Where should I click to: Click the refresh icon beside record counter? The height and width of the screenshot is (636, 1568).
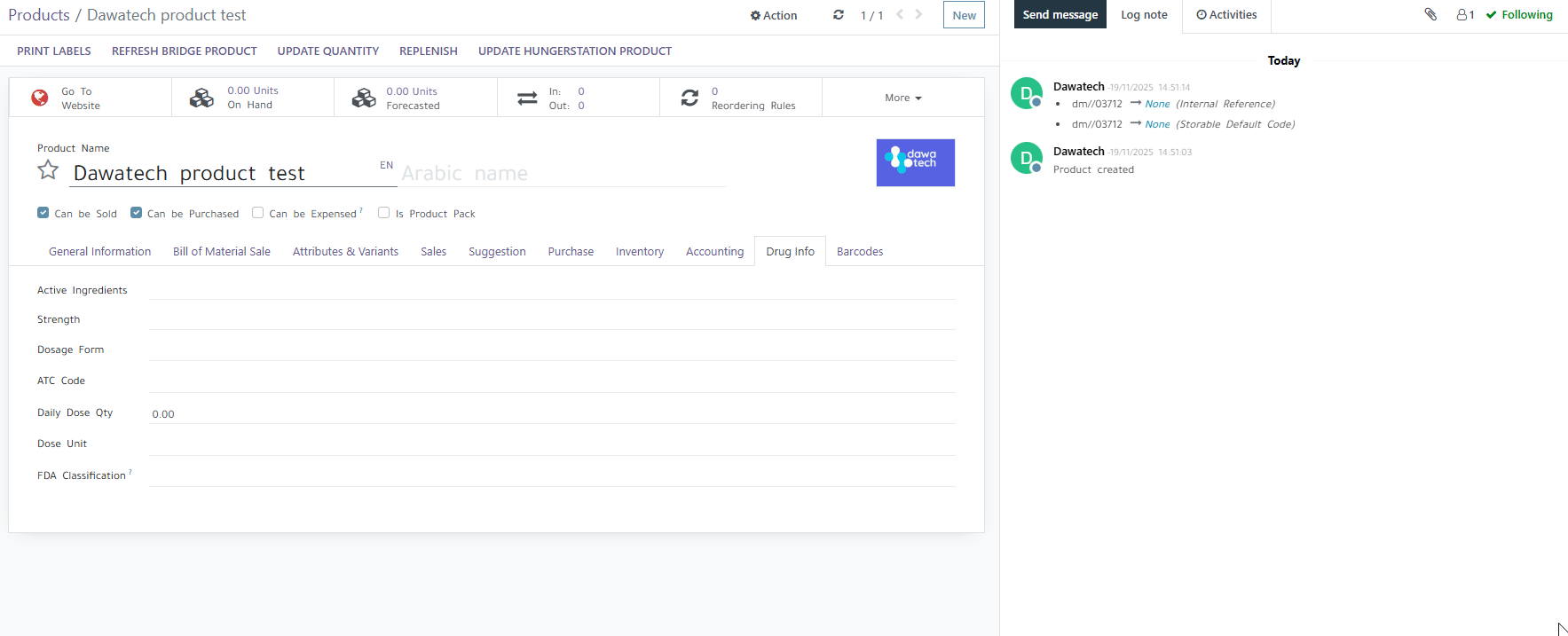pos(839,15)
